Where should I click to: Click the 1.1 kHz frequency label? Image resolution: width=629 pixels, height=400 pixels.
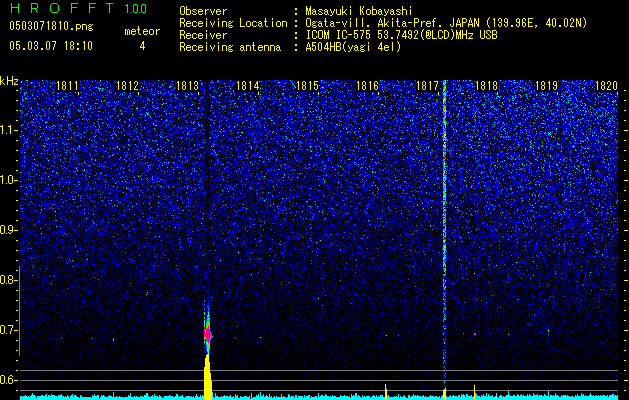[8, 130]
